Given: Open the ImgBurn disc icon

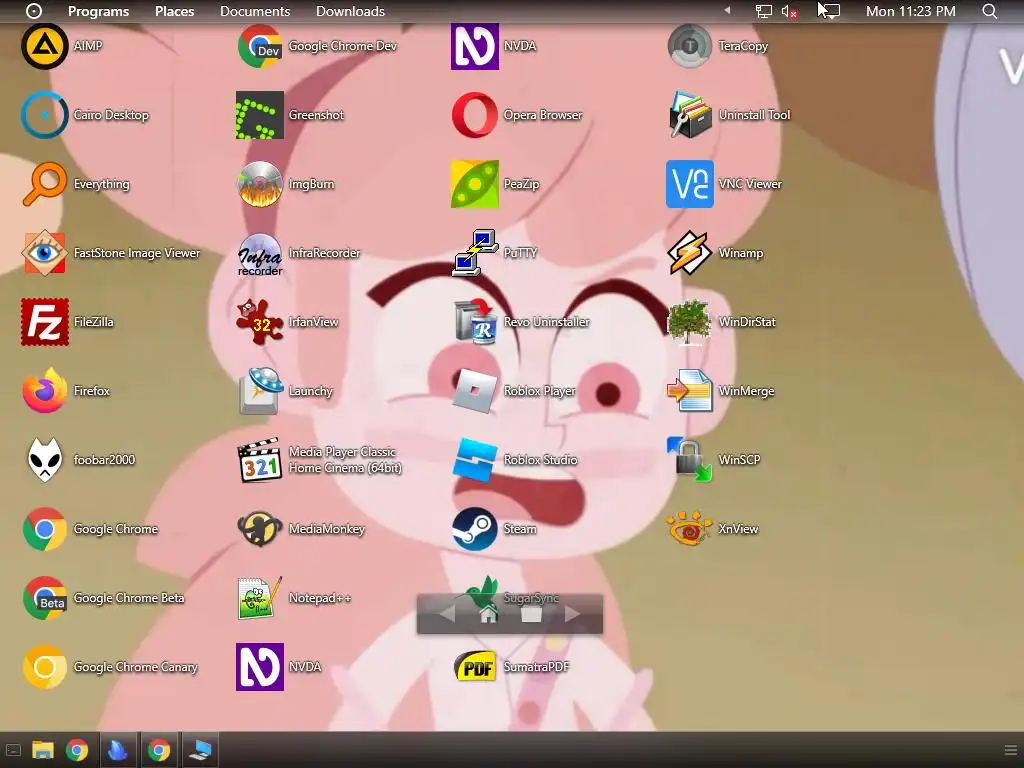Looking at the screenshot, I should [260, 184].
